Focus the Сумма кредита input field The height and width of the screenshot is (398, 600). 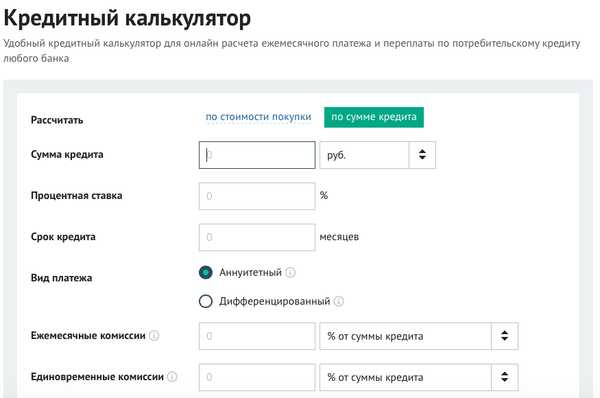pos(257,155)
